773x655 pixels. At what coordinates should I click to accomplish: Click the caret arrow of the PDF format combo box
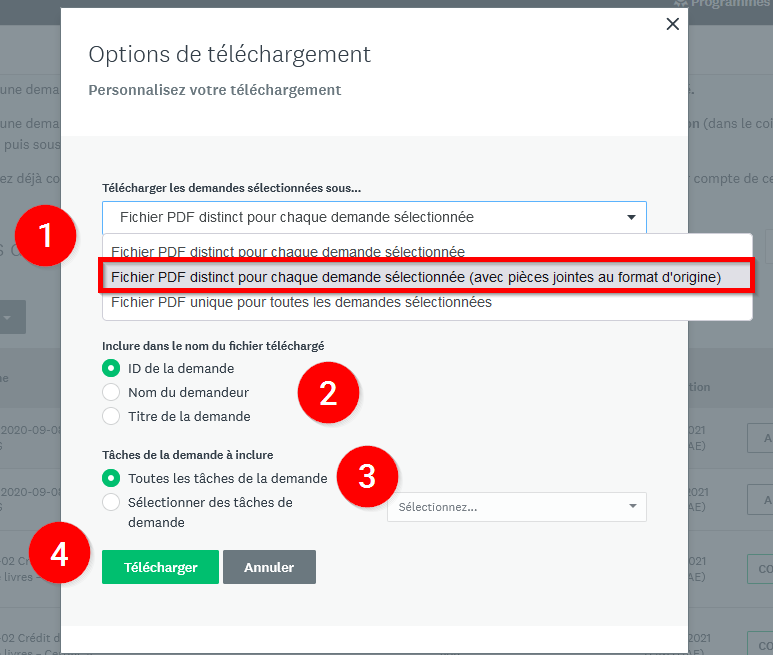(x=631, y=217)
